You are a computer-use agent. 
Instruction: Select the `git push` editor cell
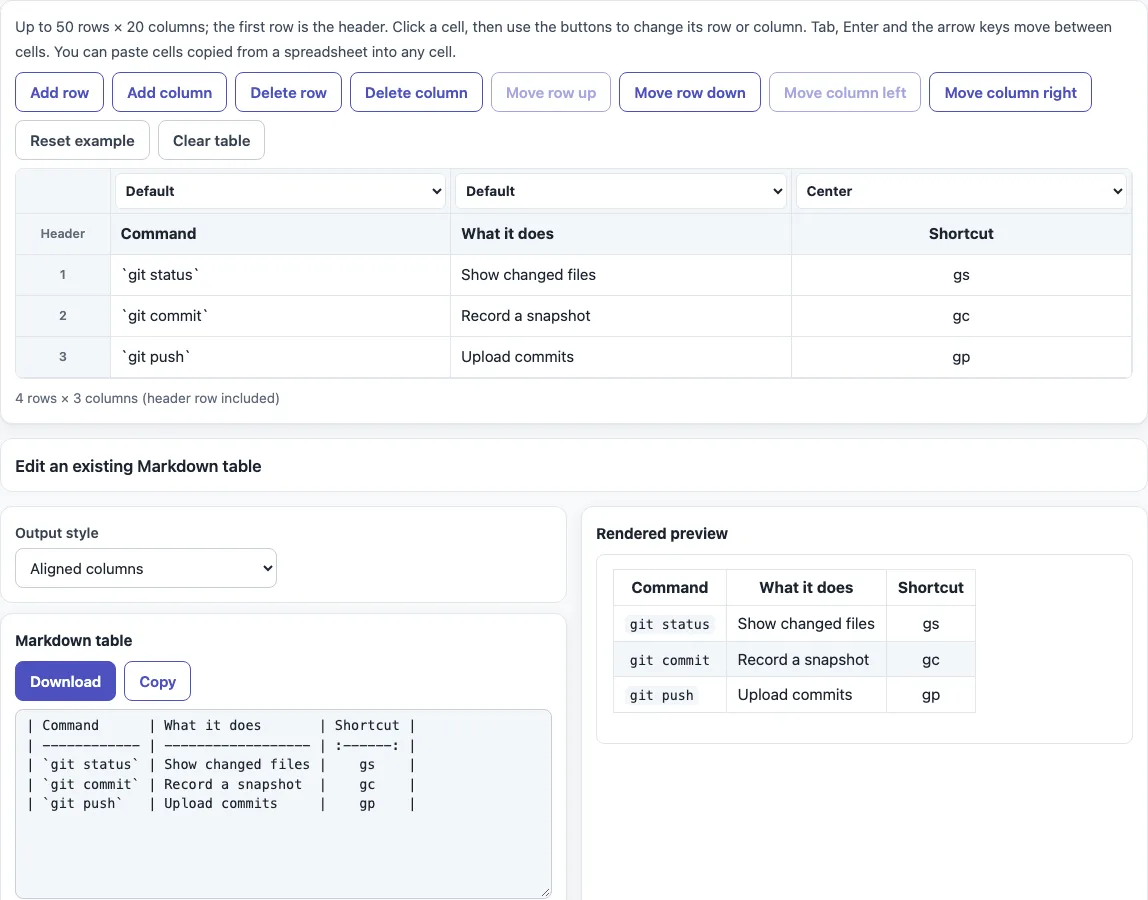coord(280,357)
